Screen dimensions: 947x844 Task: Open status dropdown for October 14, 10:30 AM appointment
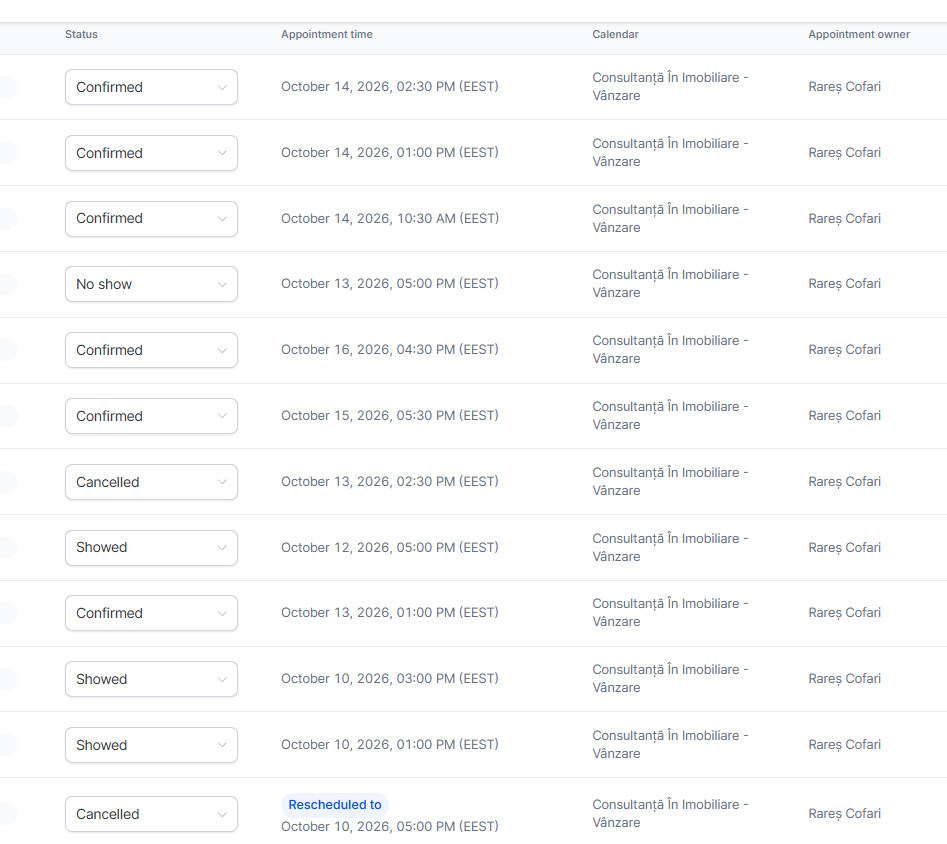click(x=151, y=219)
